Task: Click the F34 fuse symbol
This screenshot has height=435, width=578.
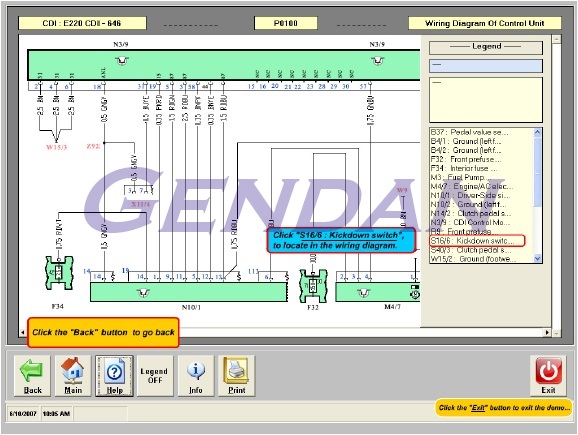Action: click(x=59, y=273)
